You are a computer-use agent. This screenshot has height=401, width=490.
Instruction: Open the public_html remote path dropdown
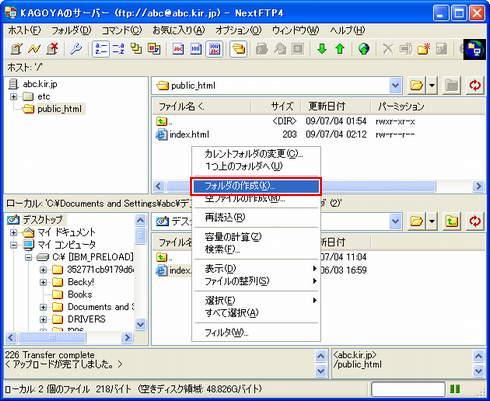tap(395, 86)
